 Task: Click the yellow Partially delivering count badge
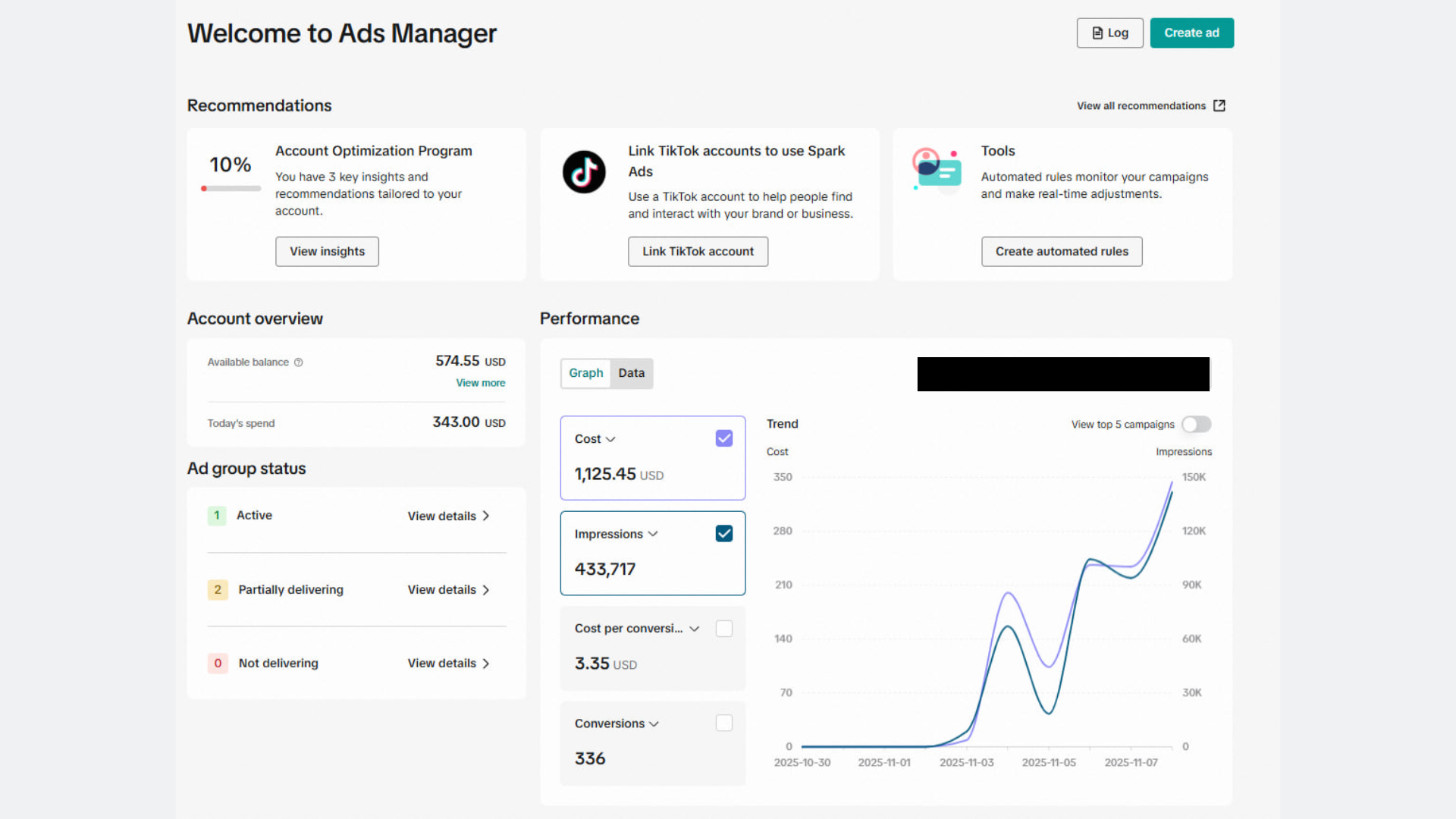point(218,590)
